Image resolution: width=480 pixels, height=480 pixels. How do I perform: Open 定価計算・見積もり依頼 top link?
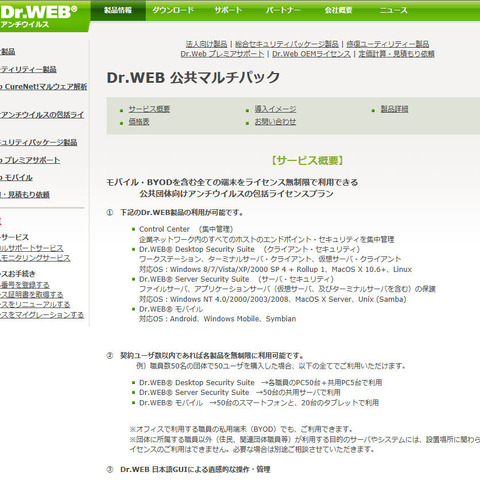click(x=396, y=54)
